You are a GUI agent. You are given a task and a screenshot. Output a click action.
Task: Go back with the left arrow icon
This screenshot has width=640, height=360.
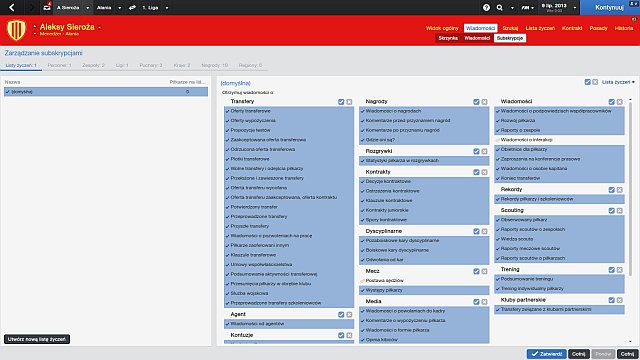point(12,7)
